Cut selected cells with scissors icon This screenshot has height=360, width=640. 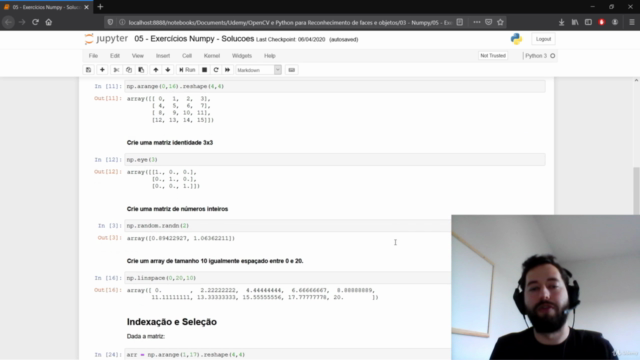(x=116, y=70)
